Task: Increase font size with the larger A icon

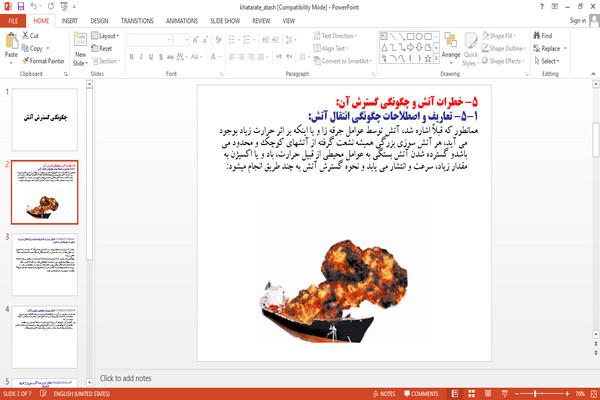Action: coord(196,40)
